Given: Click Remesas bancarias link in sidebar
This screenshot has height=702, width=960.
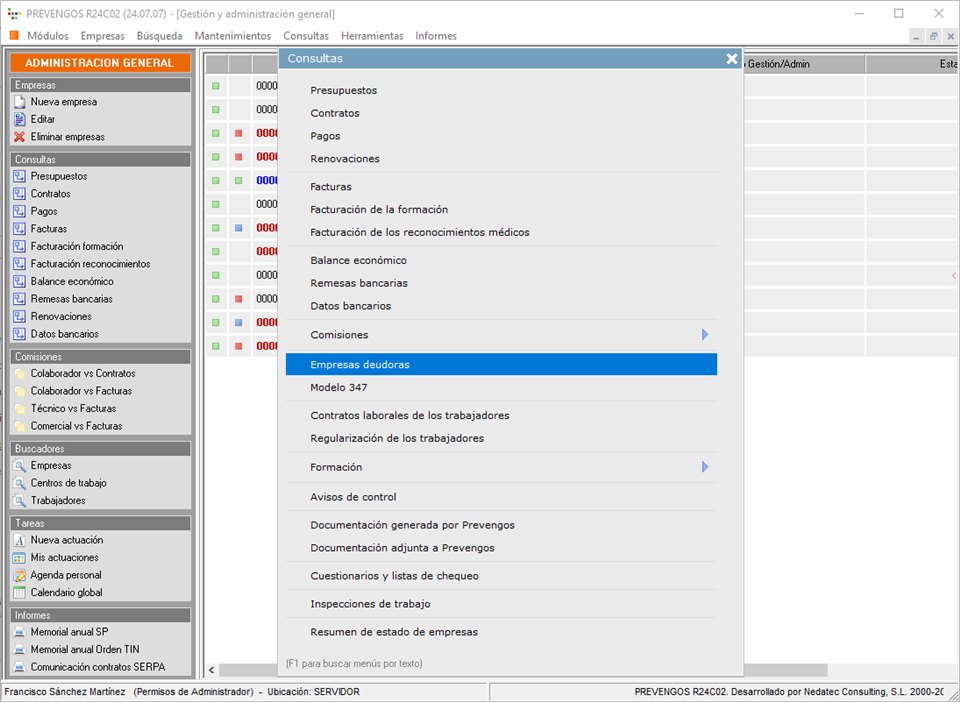Looking at the screenshot, I should pos(71,299).
